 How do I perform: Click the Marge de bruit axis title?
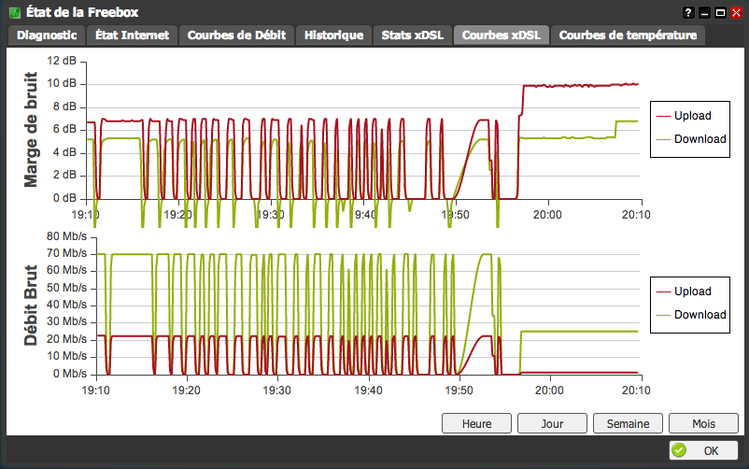[31, 129]
